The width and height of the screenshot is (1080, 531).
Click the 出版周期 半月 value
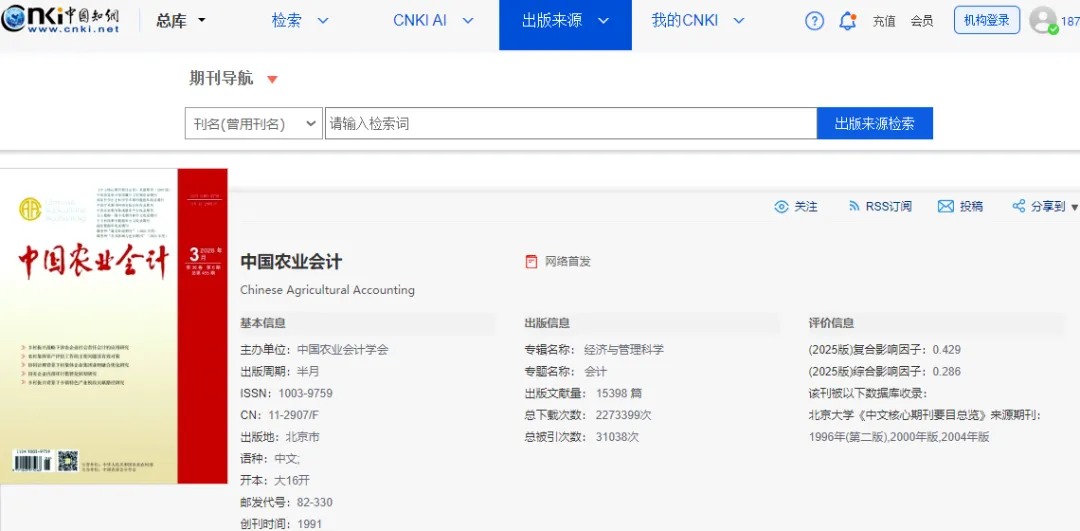point(308,372)
